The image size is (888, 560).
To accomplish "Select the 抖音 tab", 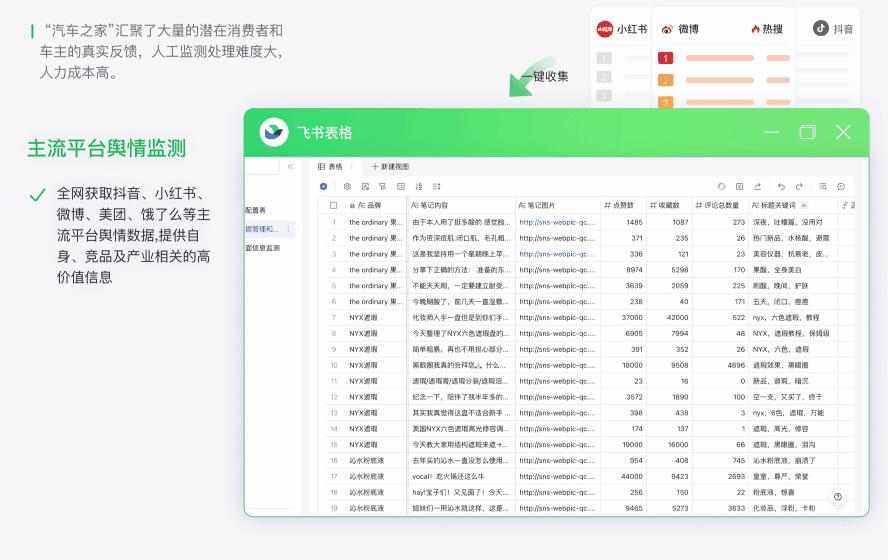I will pos(833,28).
